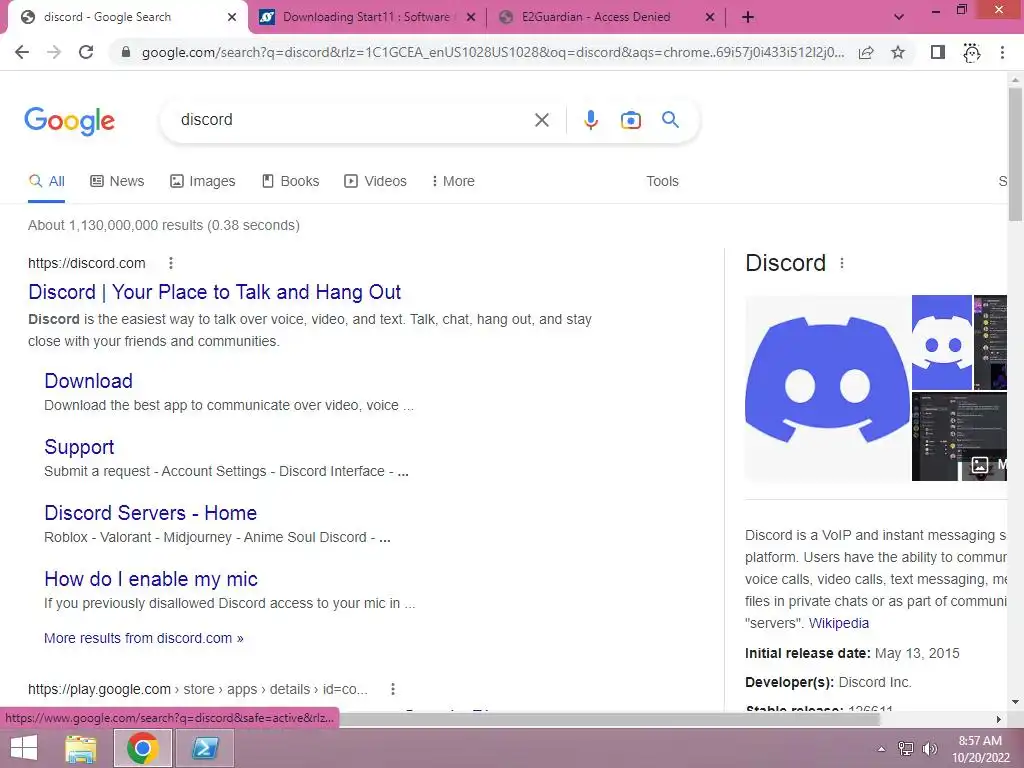Clear the search box with the X icon
This screenshot has width=1024, height=768.
click(541, 120)
